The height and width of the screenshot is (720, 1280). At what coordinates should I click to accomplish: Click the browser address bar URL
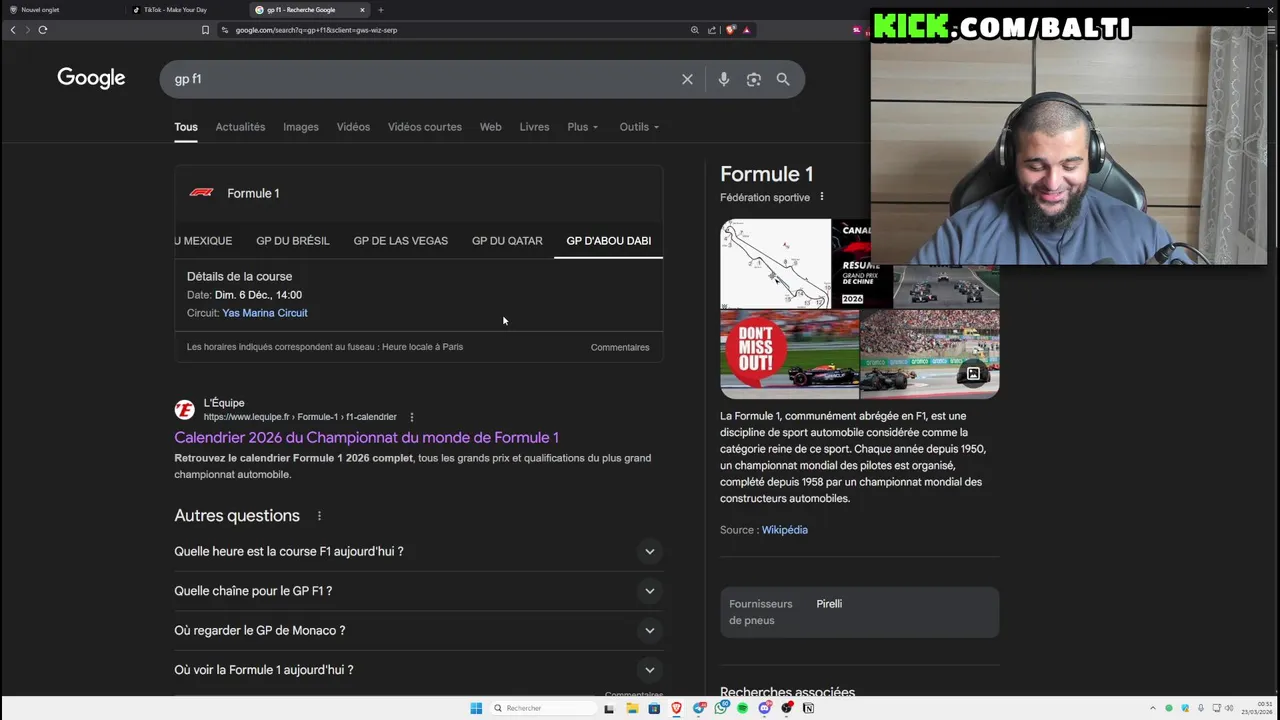(316, 30)
